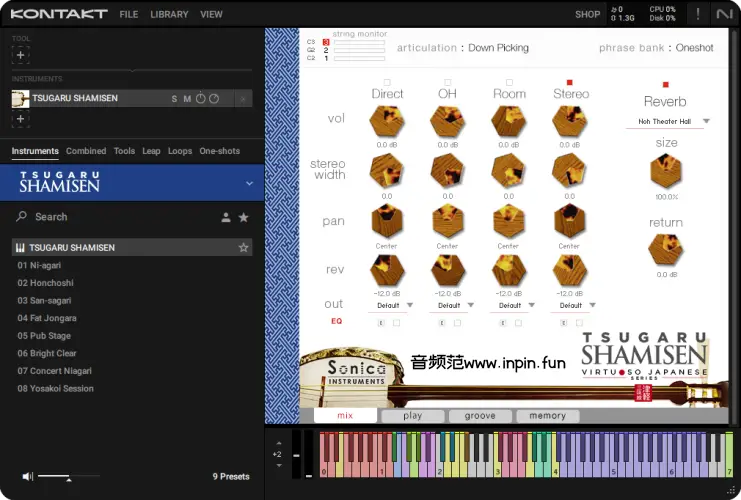
Task: Switch to the Combined browser tab
Action: coord(86,151)
